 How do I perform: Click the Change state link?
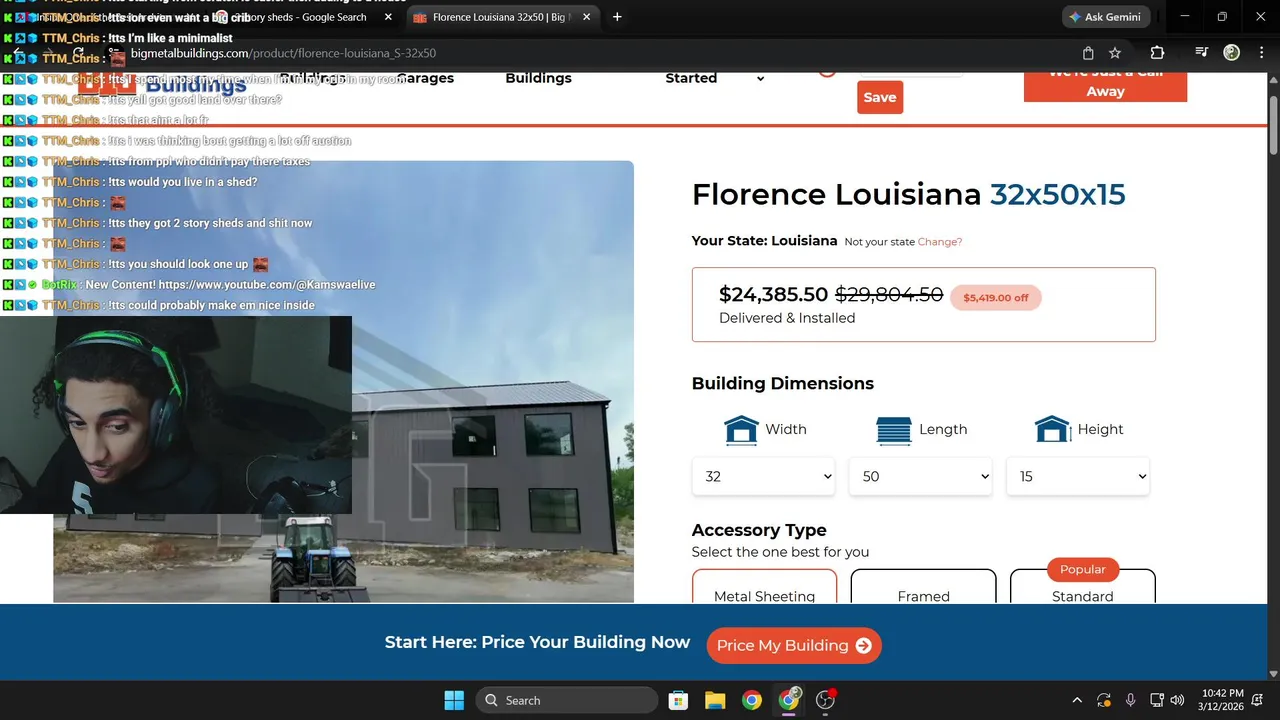(940, 242)
